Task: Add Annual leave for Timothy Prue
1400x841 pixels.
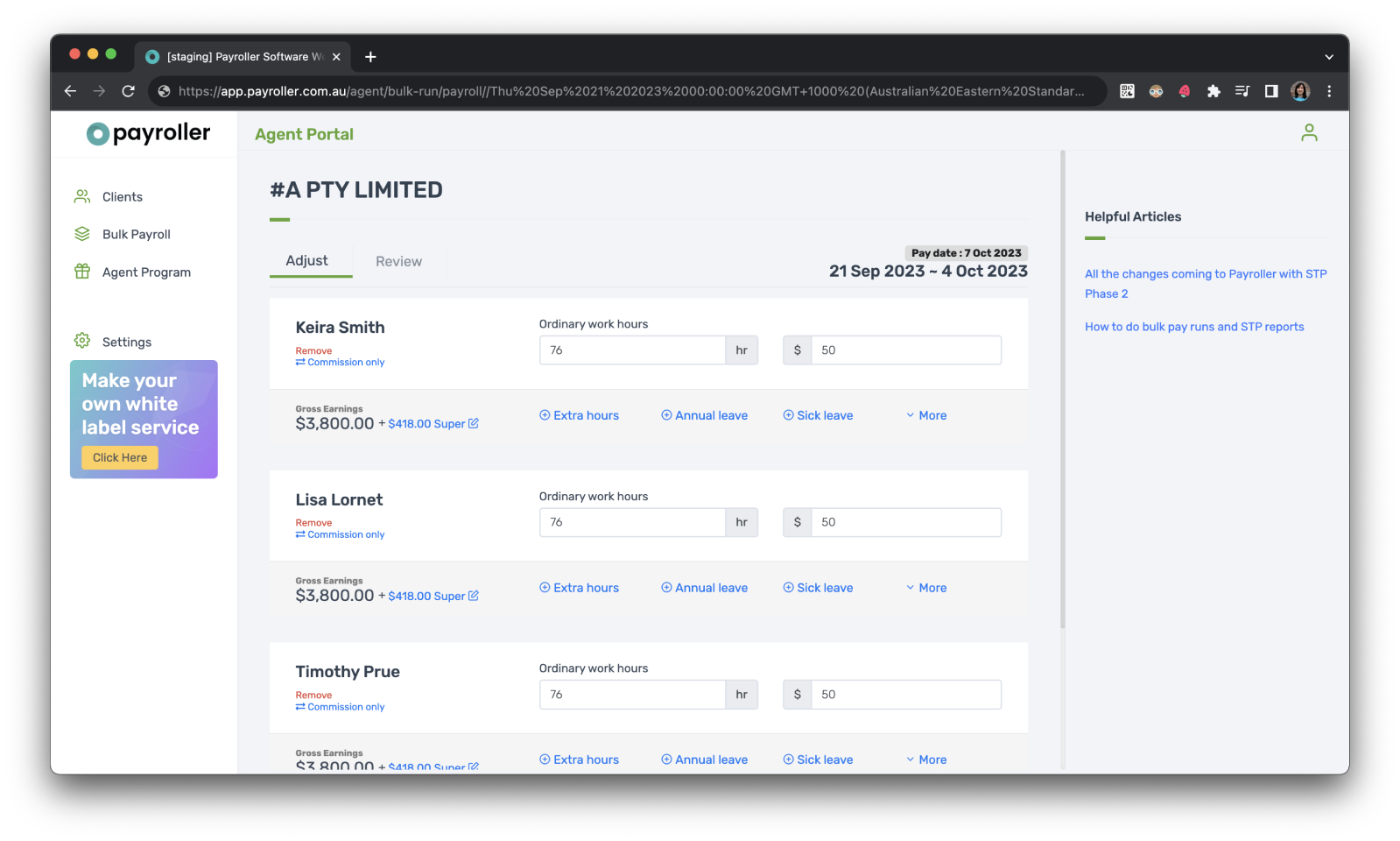Action: tap(704, 760)
